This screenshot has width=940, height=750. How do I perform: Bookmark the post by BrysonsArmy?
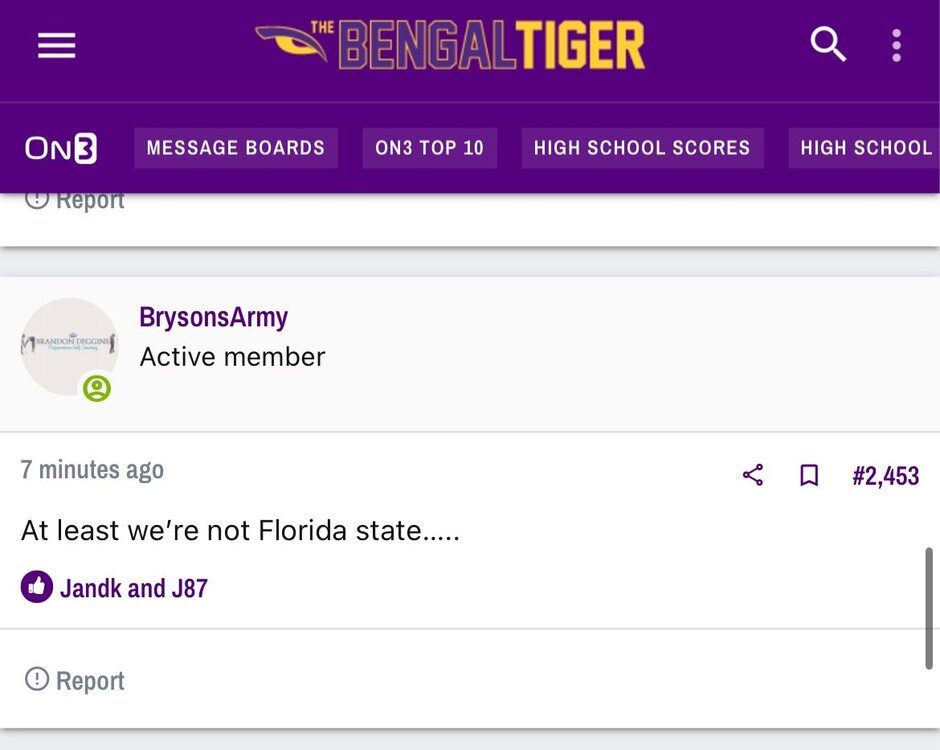809,475
